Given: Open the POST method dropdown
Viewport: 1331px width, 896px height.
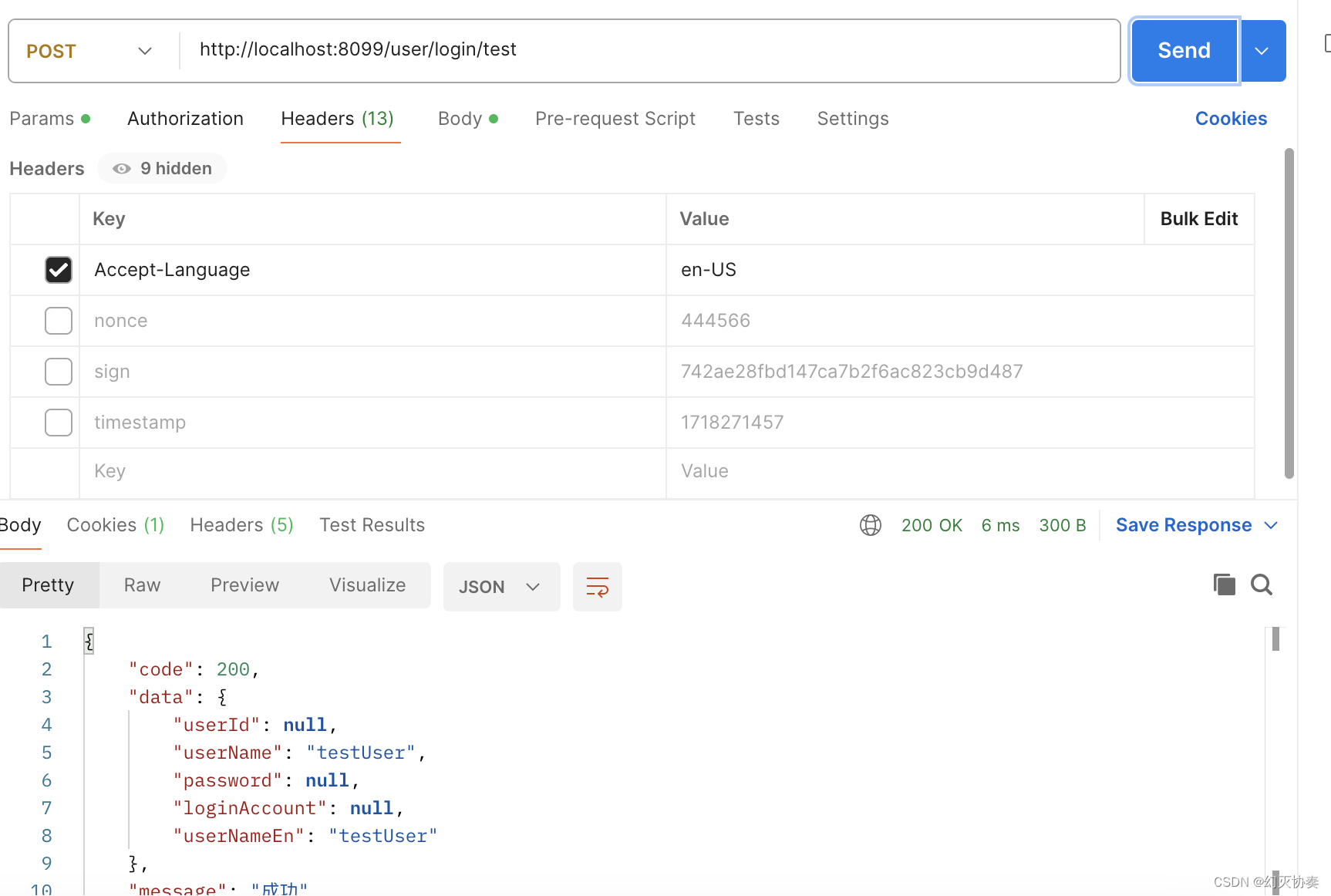Looking at the screenshot, I should [89, 51].
